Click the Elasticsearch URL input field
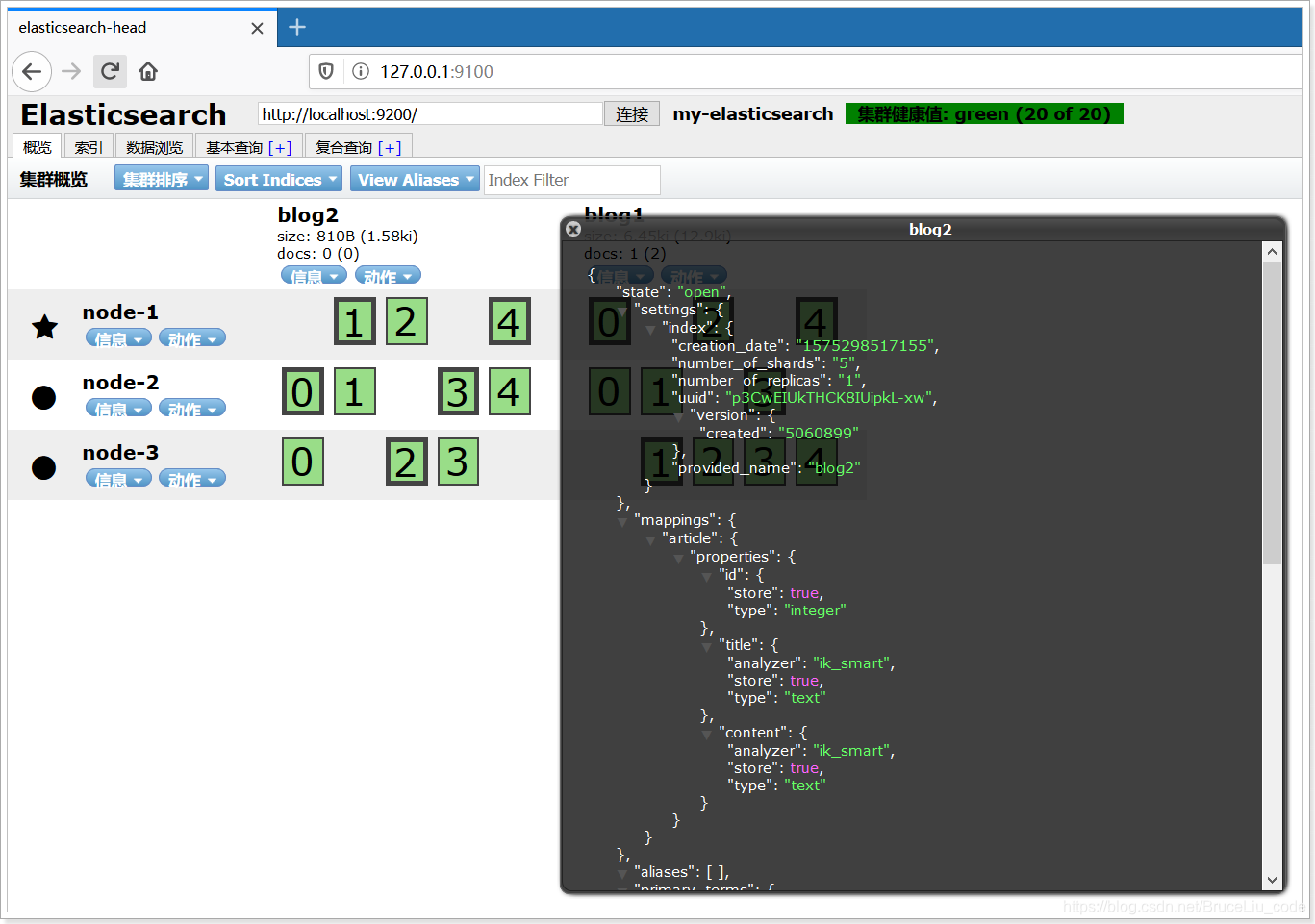 point(430,114)
